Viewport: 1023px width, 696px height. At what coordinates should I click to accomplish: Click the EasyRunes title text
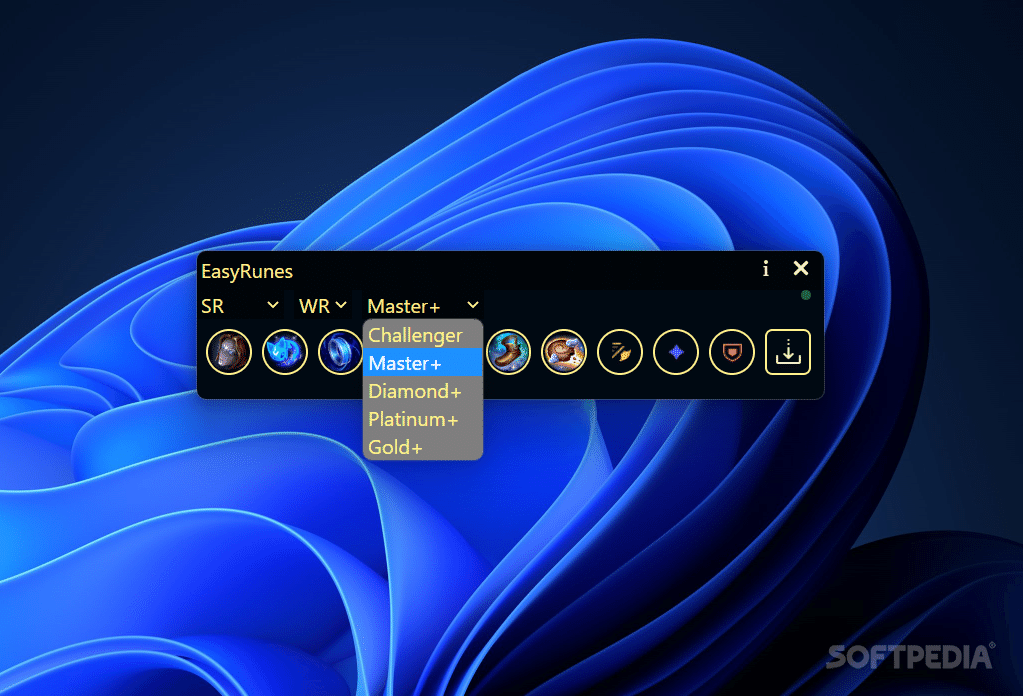pyautogui.click(x=247, y=271)
